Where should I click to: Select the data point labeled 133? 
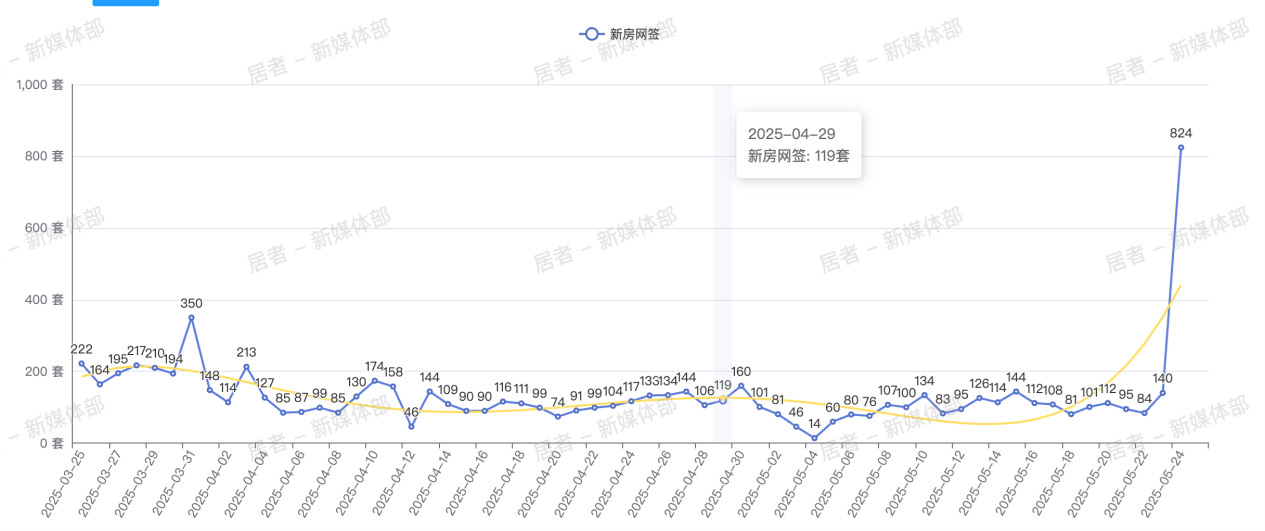pos(649,395)
